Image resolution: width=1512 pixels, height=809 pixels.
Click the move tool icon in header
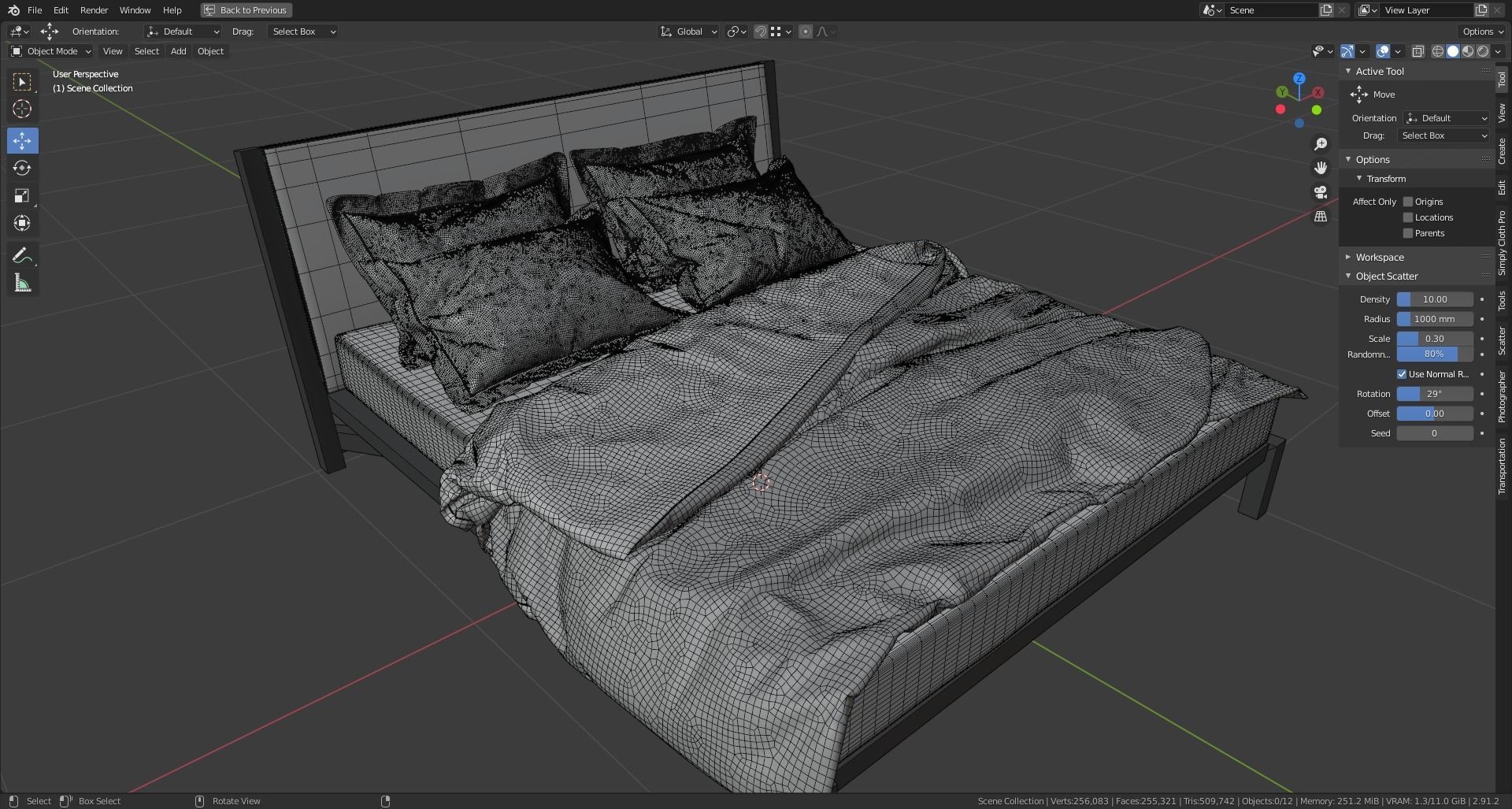(49, 32)
